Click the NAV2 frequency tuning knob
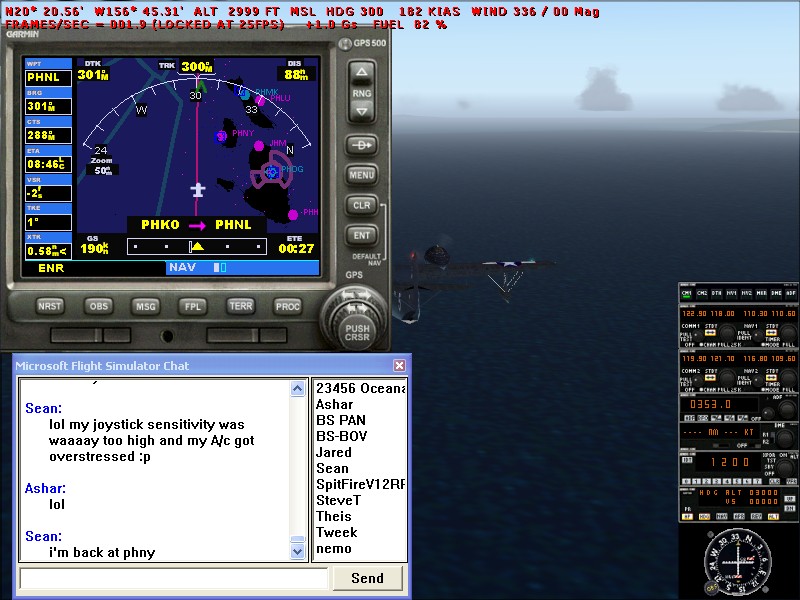Viewport: 800px width, 600px height. click(x=789, y=379)
